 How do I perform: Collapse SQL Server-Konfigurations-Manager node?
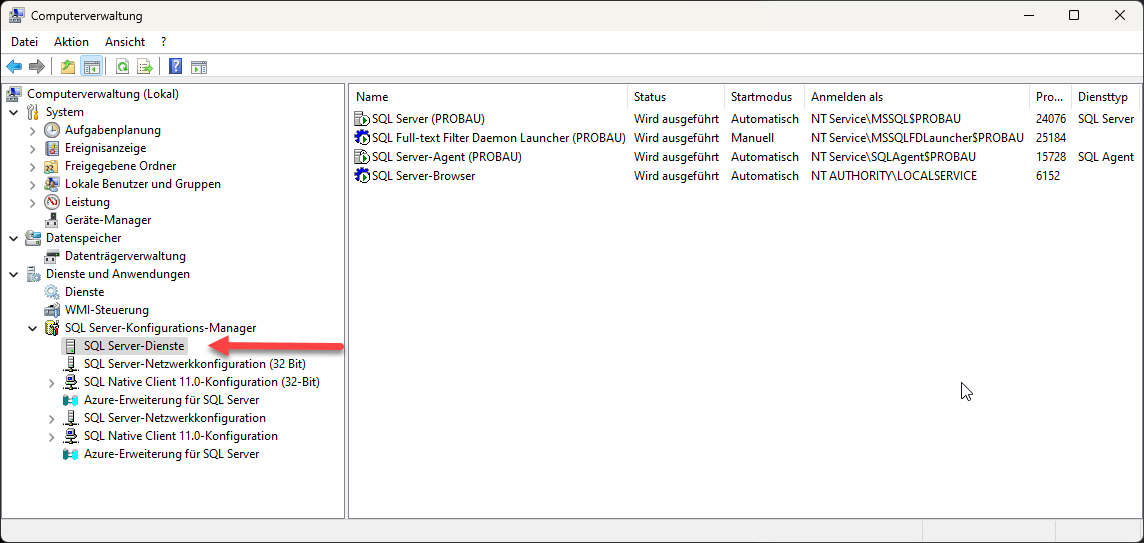click(32, 328)
